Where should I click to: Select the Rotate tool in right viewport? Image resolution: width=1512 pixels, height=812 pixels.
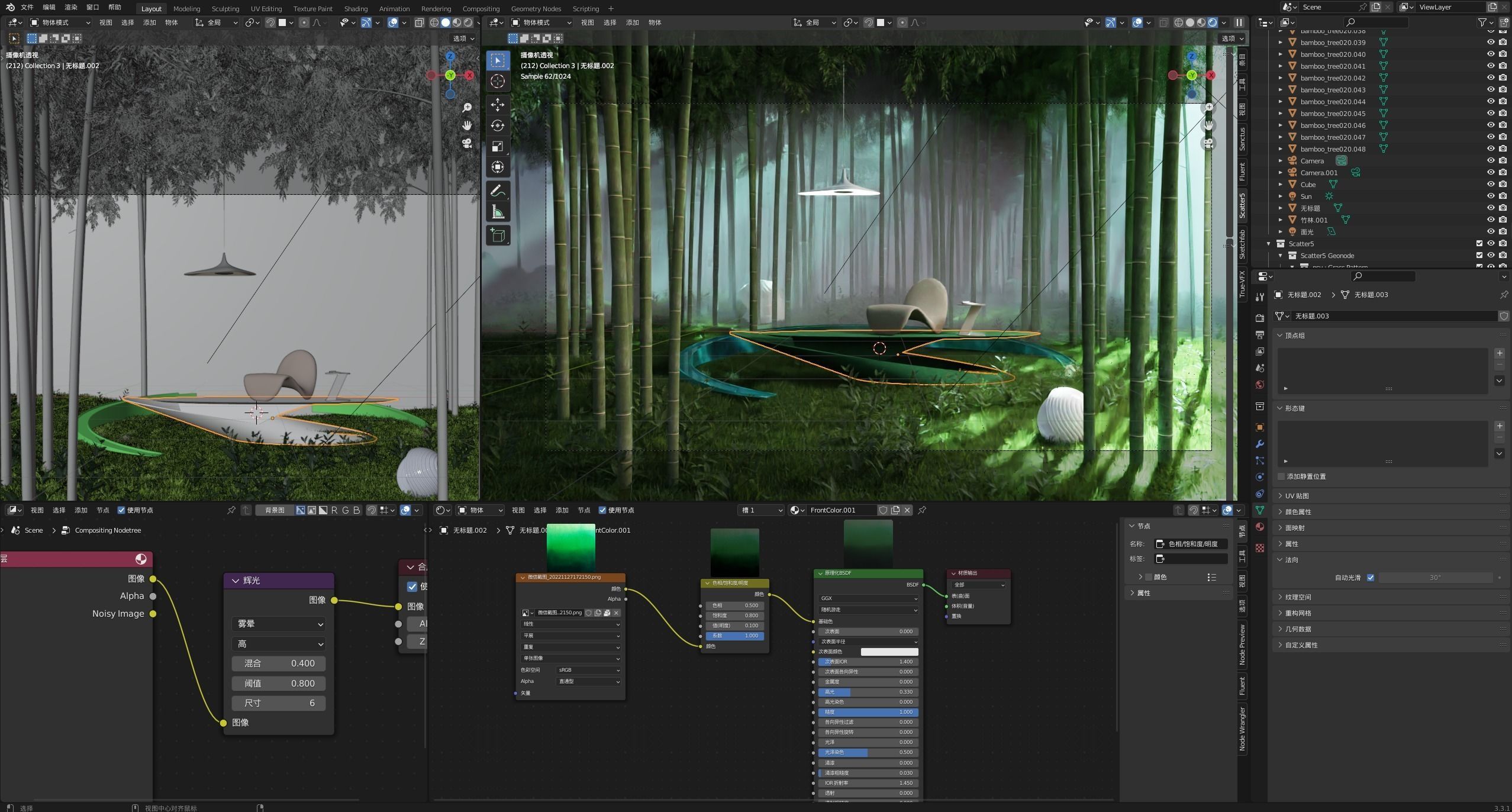click(x=498, y=125)
